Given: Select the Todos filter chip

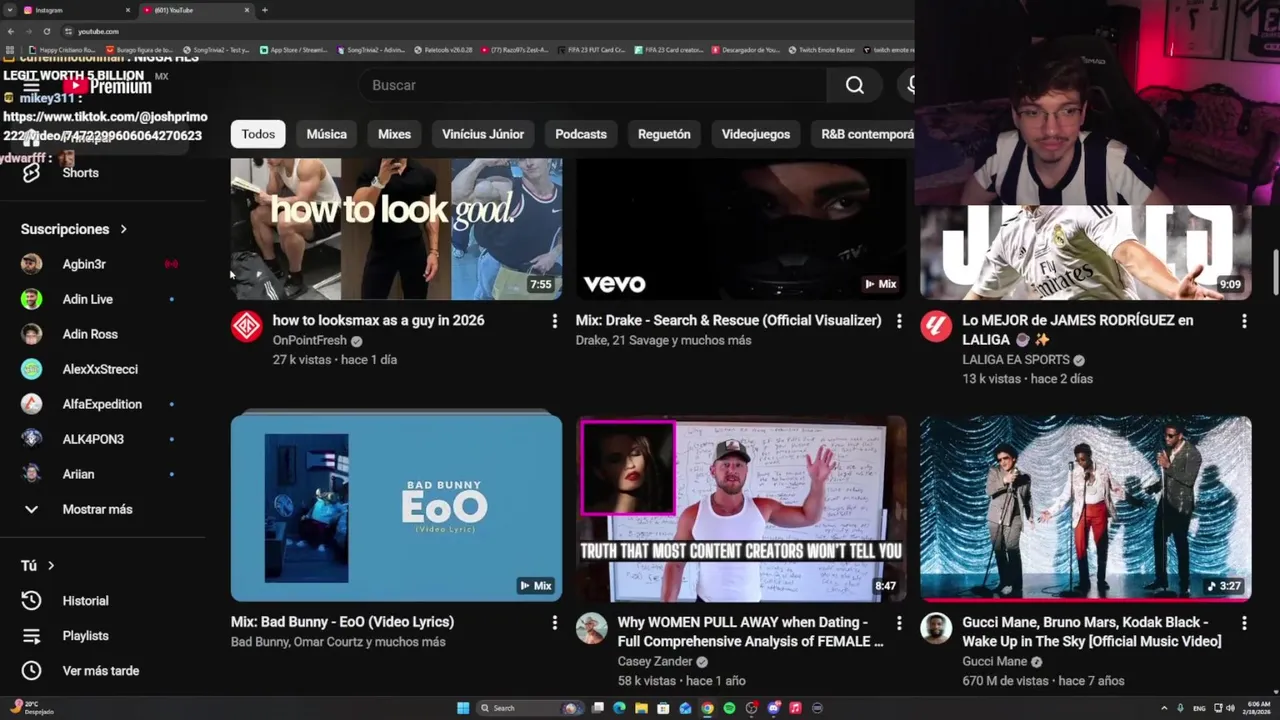Looking at the screenshot, I should pos(258,134).
